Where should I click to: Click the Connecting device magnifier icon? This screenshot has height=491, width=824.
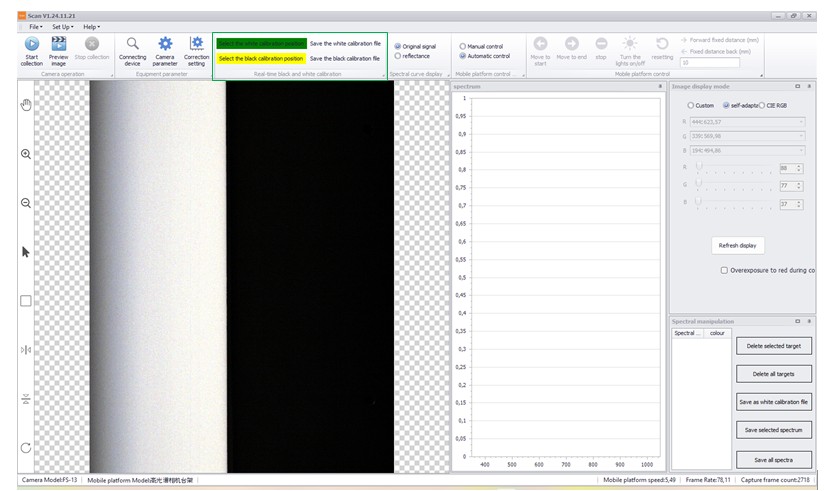click(x=132, y=45)
